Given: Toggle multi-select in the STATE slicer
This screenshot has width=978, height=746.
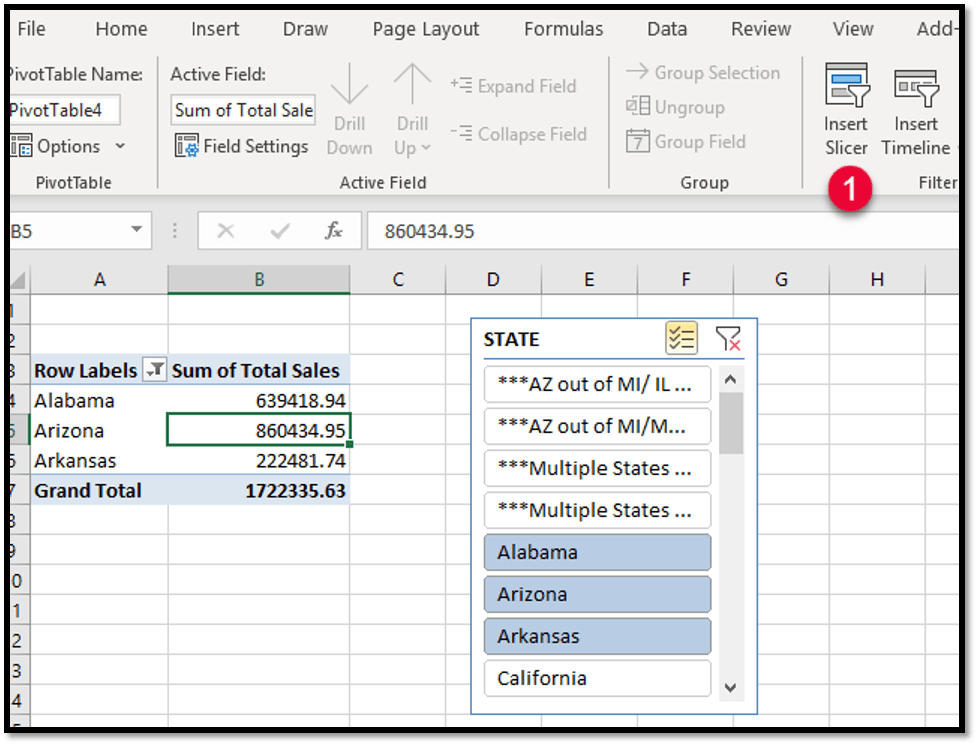Looking at the screenshot, I should [681, 339].
